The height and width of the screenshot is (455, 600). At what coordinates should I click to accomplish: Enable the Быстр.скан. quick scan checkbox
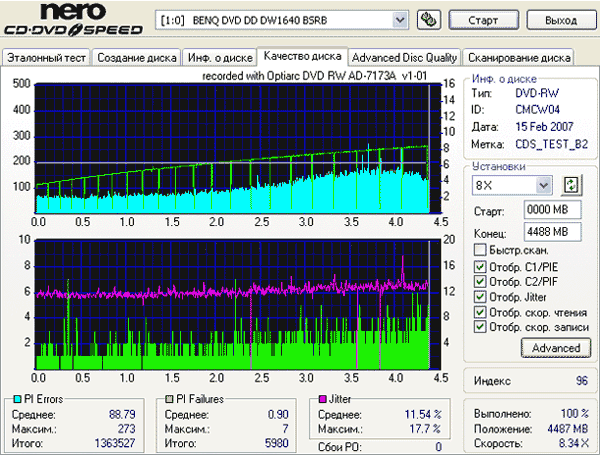480,249
